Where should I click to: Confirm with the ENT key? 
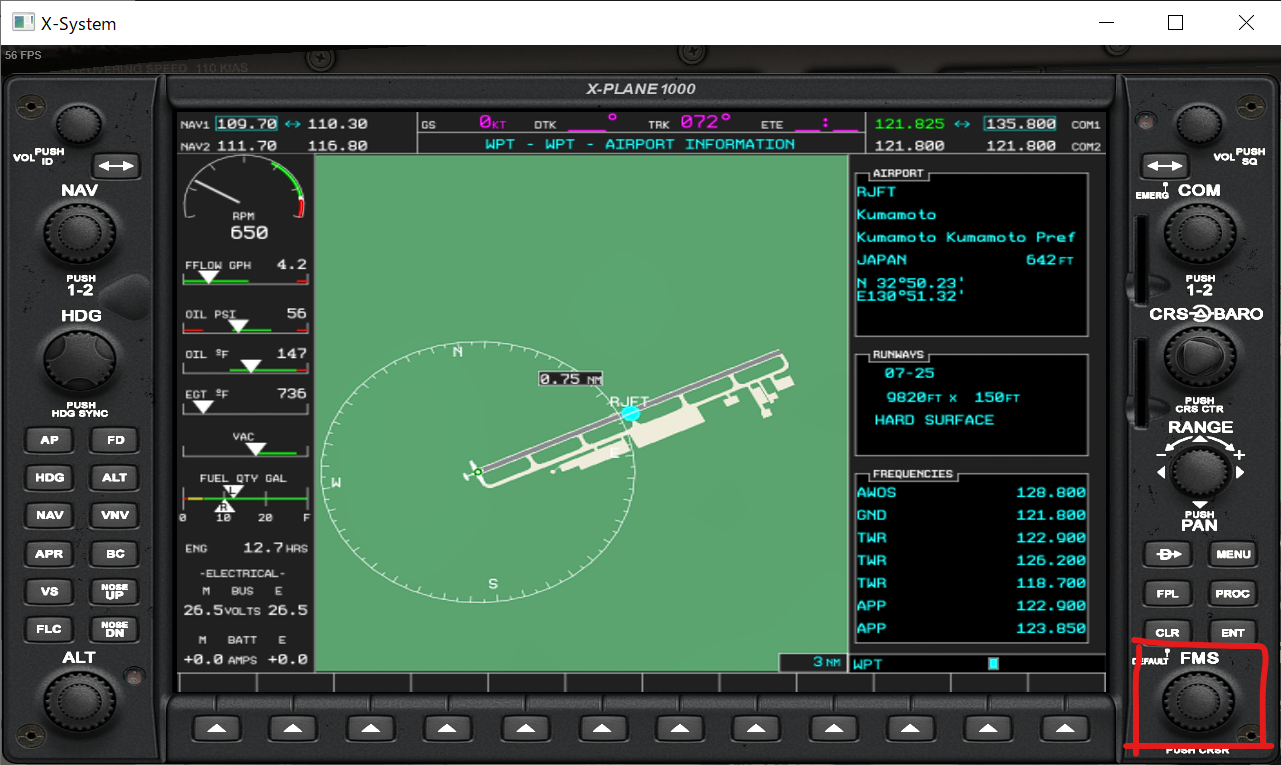coord(1233,632)
